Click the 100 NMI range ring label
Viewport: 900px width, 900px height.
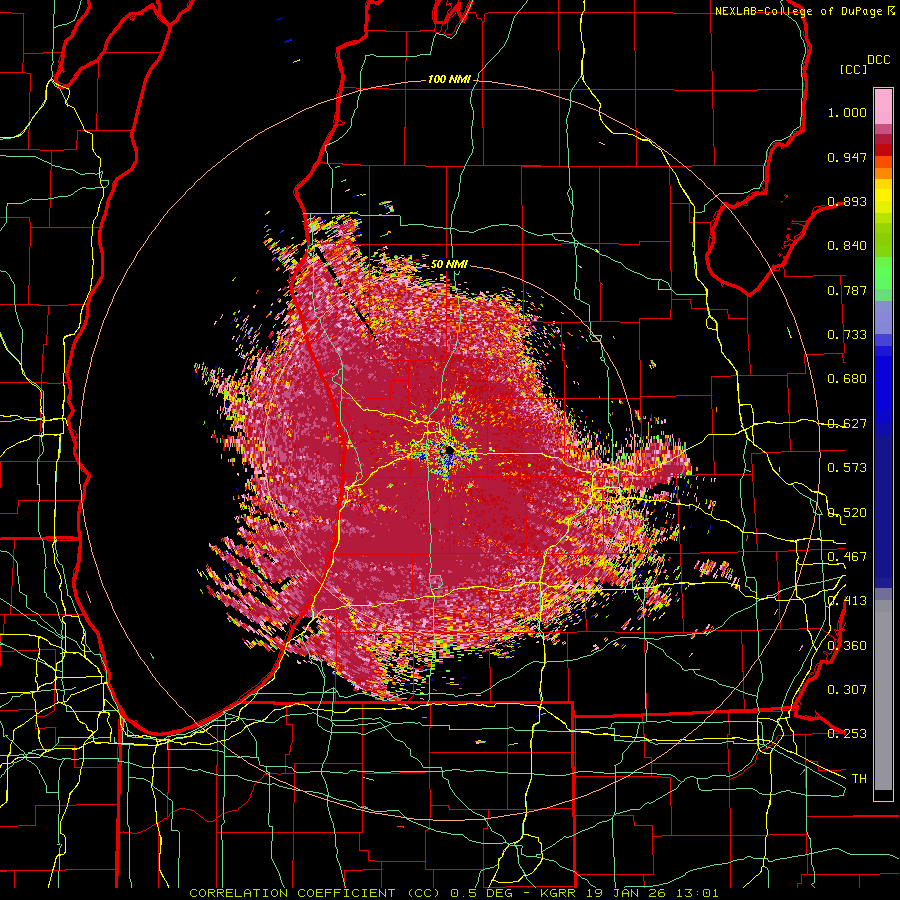(x=449, y=79)
